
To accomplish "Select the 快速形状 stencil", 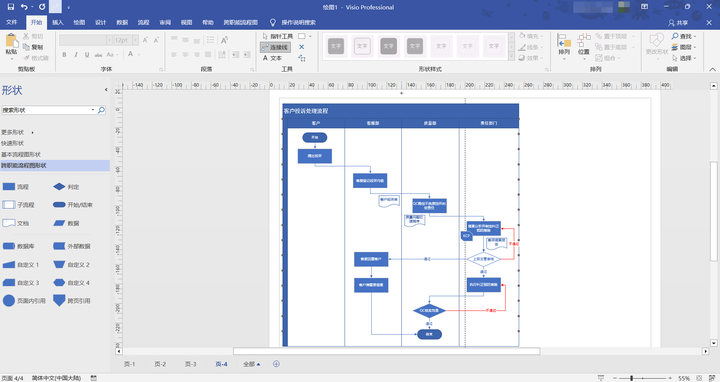I will click(x=12, y=143).
